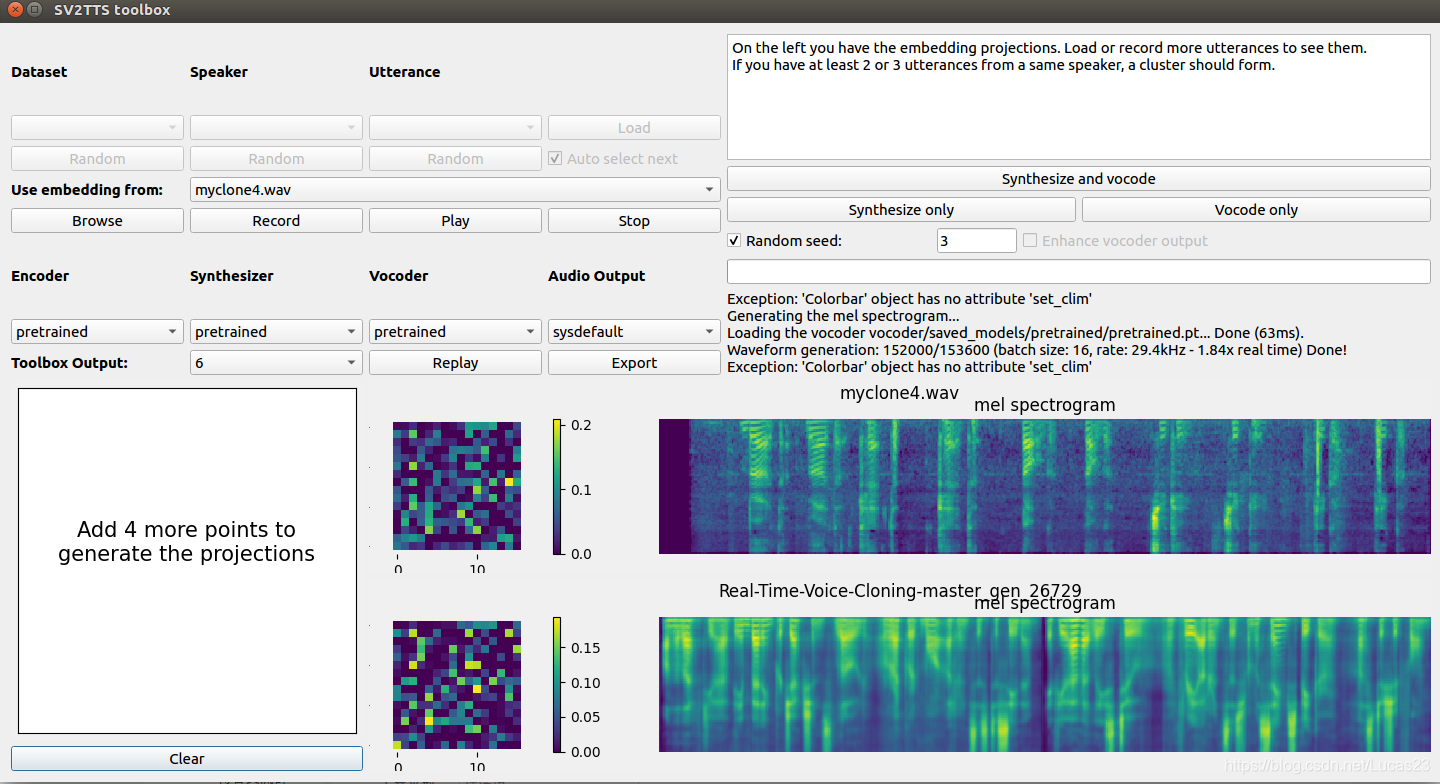
Task: Export the synthesized output
Action: coord(633,362)
